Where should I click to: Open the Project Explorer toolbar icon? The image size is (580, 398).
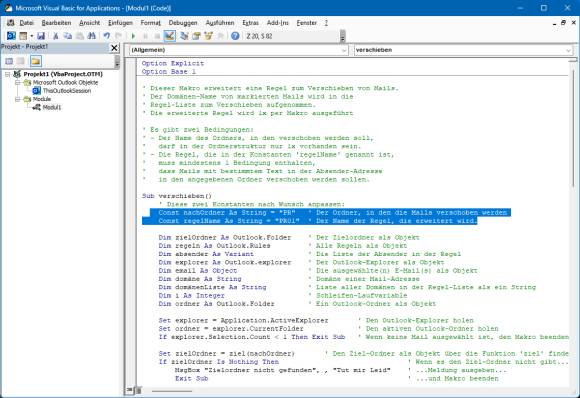point(184,36)
